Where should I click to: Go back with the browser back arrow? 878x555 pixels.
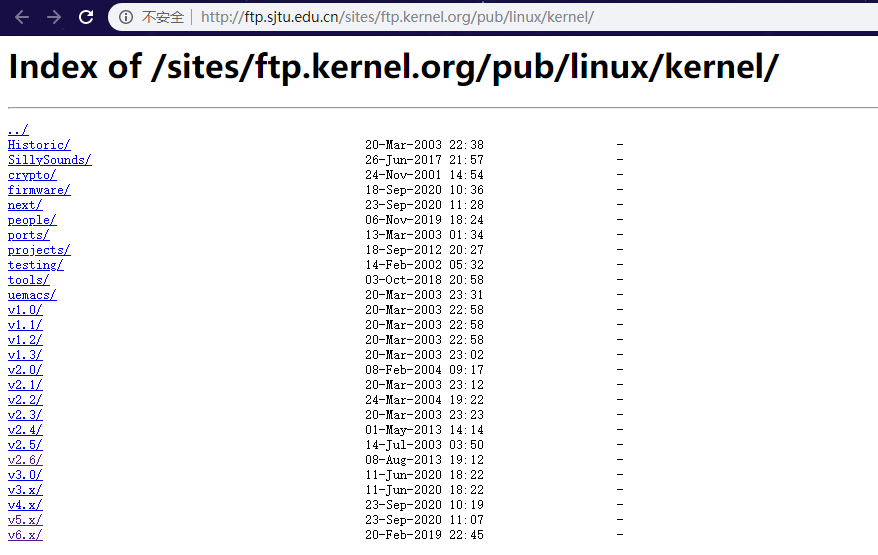pyautogui.click(x=22, y=17)
